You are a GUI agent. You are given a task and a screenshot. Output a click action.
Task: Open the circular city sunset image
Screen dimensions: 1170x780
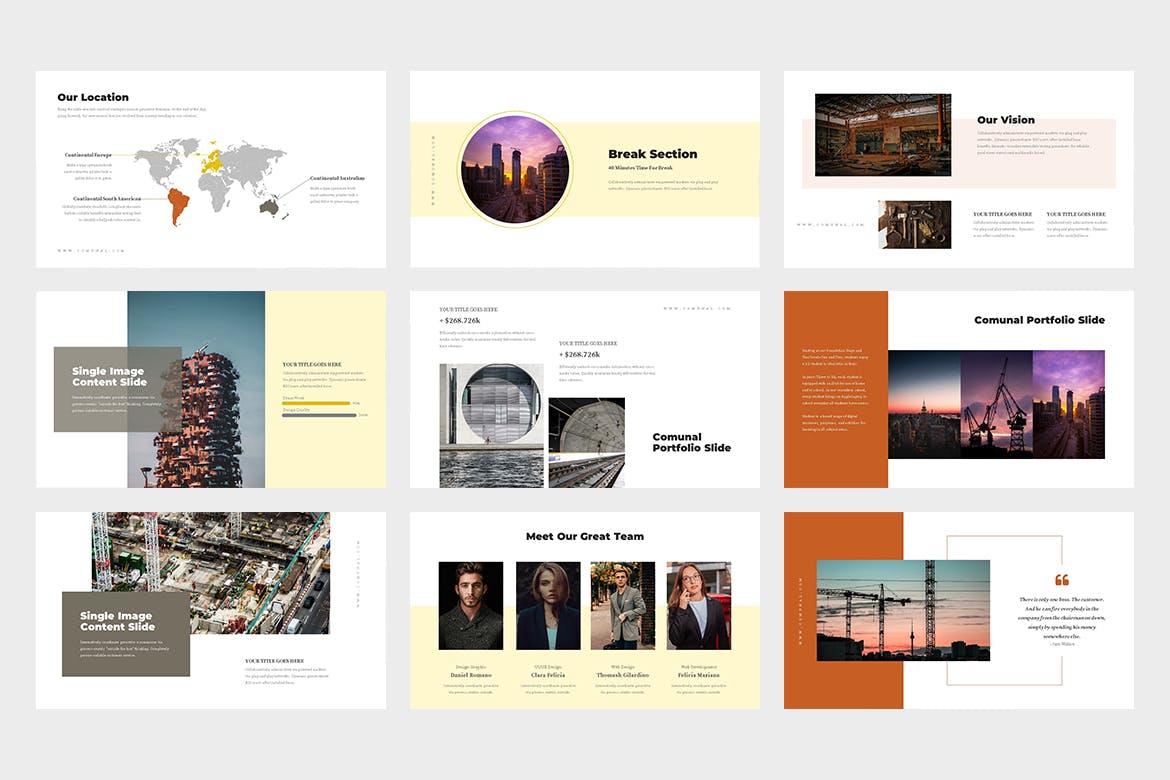514,169
